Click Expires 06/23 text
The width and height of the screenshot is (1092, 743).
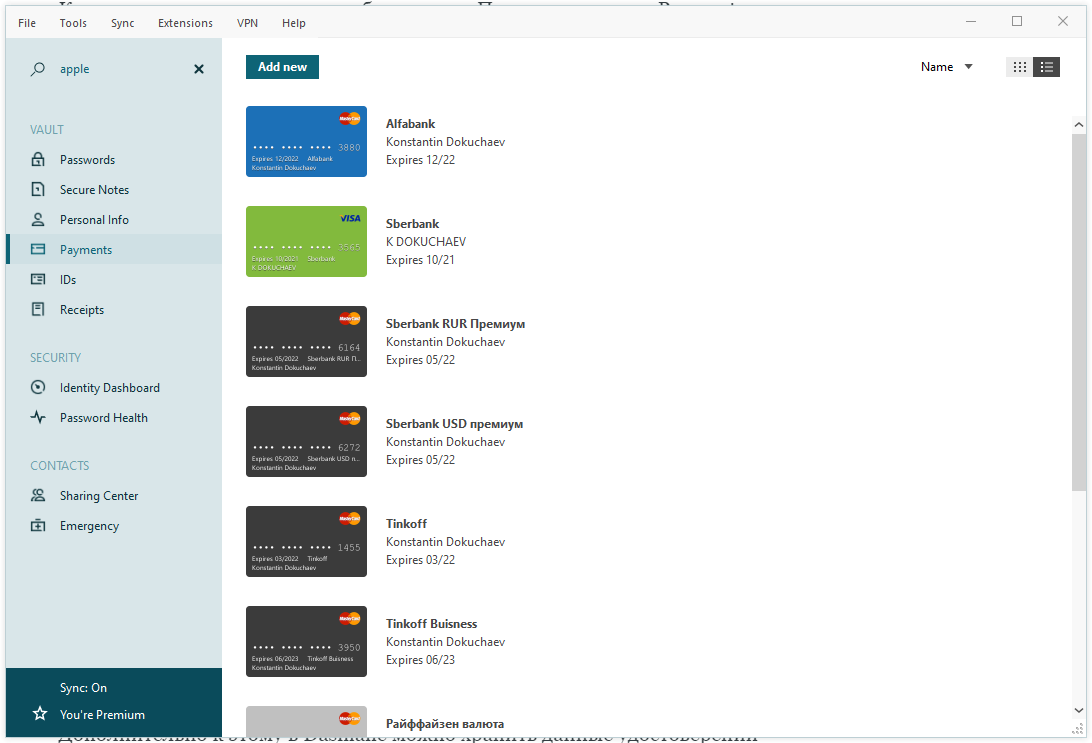coord(421,659)
